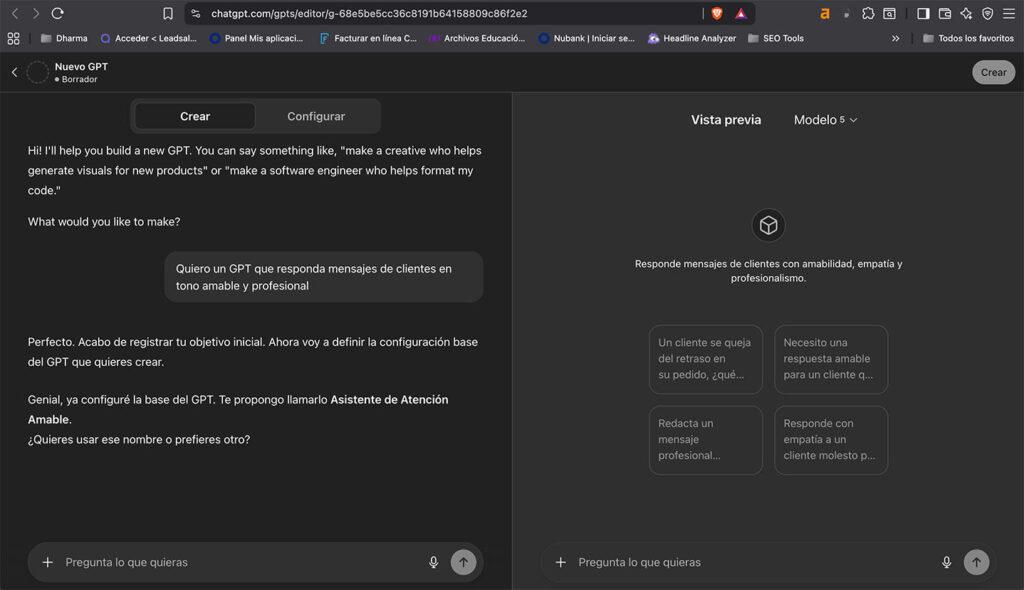Select 'Un cliente se queja del retraso' suggestion
1024x590 pixels.
[x=705, y=359]
